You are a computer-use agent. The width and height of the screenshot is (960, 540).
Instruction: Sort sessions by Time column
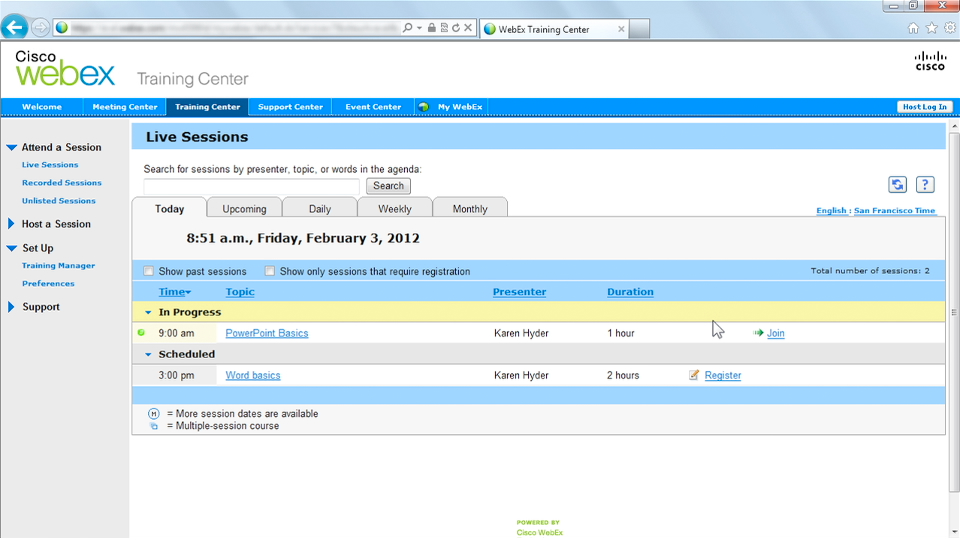coord(174,292)
